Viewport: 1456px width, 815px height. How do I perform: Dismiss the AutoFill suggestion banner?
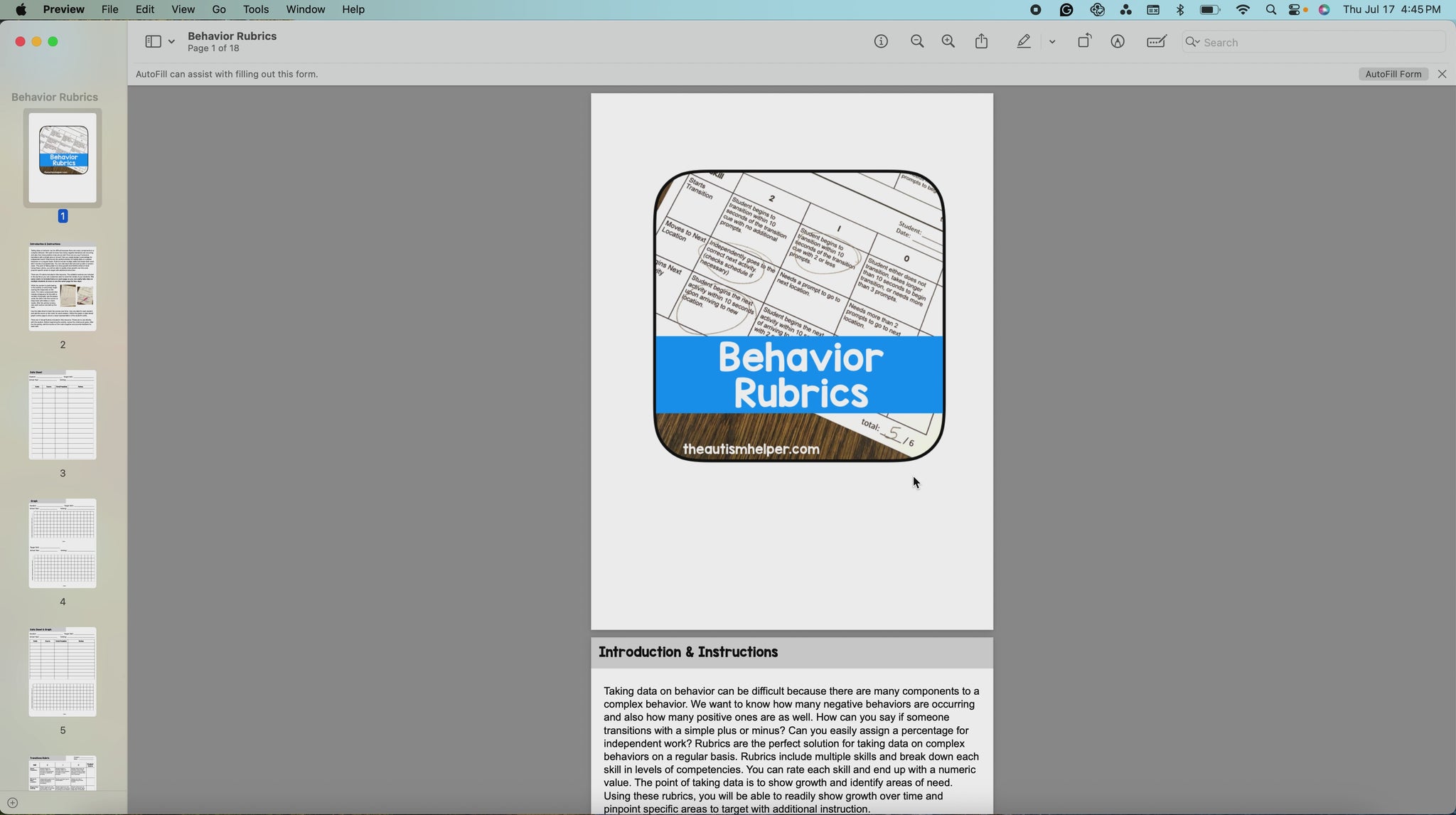[1442, 74]
